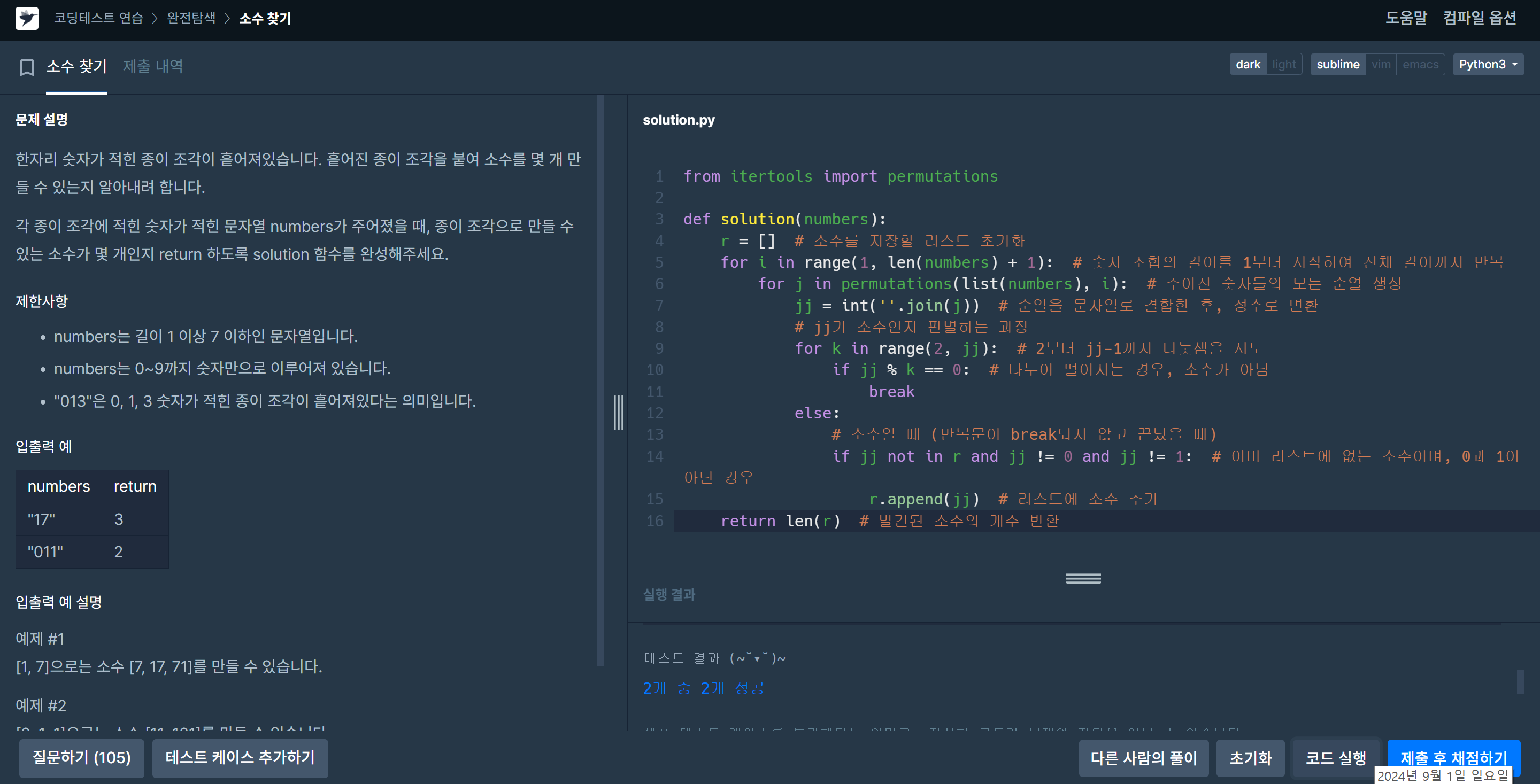Click the bookmark icon beside 소수 찾기
1540x784 pixels.
tap(26, 67)
